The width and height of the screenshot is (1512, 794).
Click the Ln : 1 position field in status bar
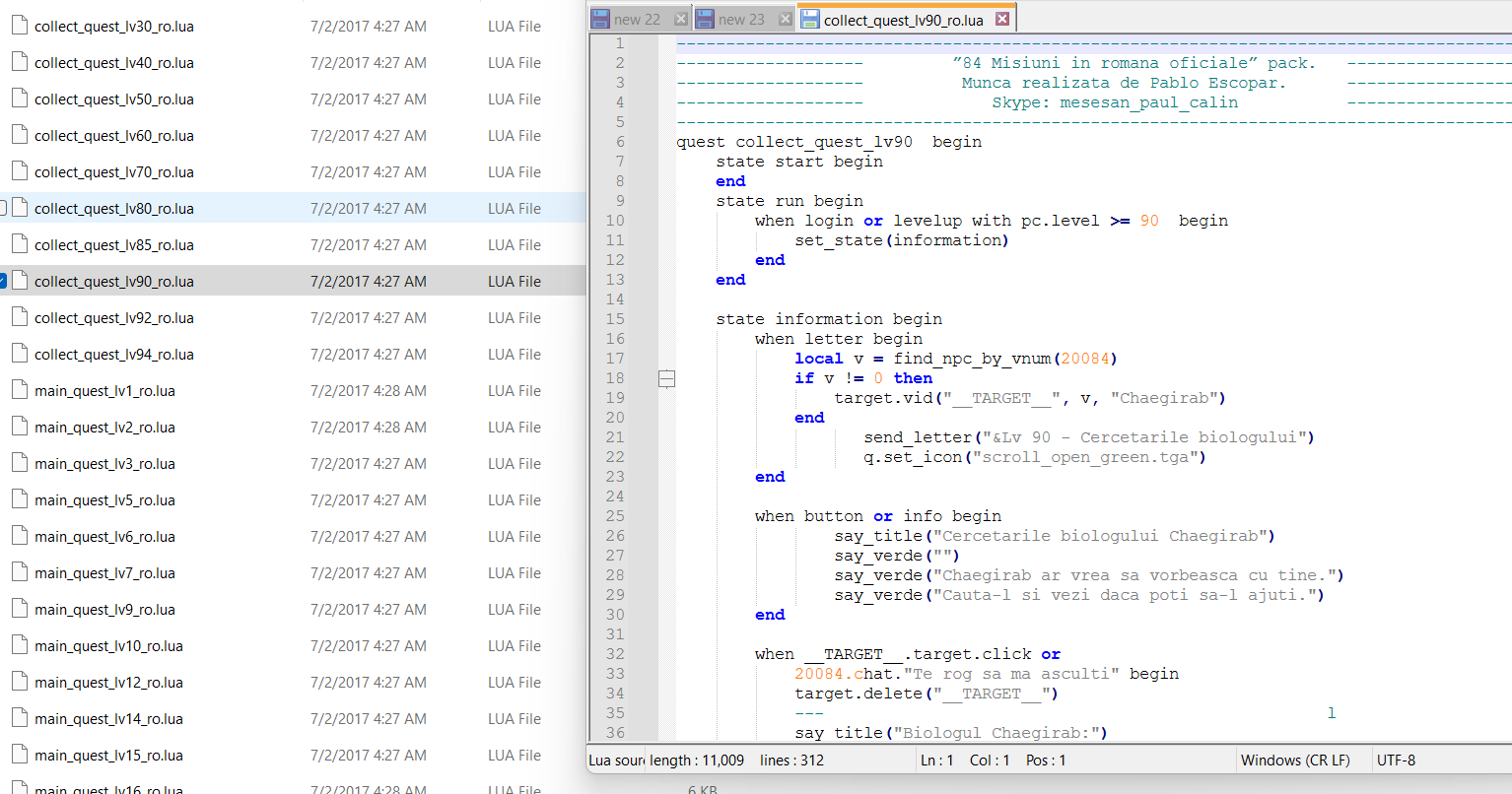pyautogui.click(x=936, y=761)
